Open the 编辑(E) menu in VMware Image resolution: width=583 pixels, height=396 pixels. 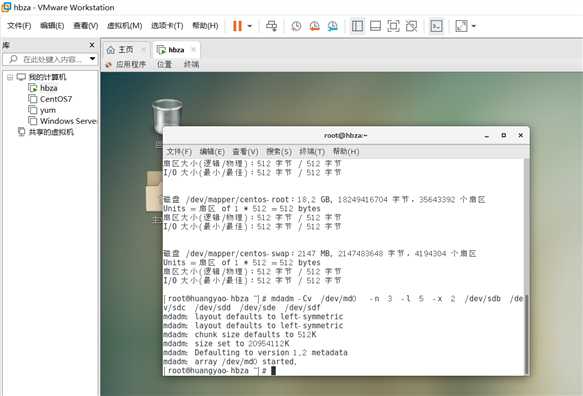[x=52, y=26]
